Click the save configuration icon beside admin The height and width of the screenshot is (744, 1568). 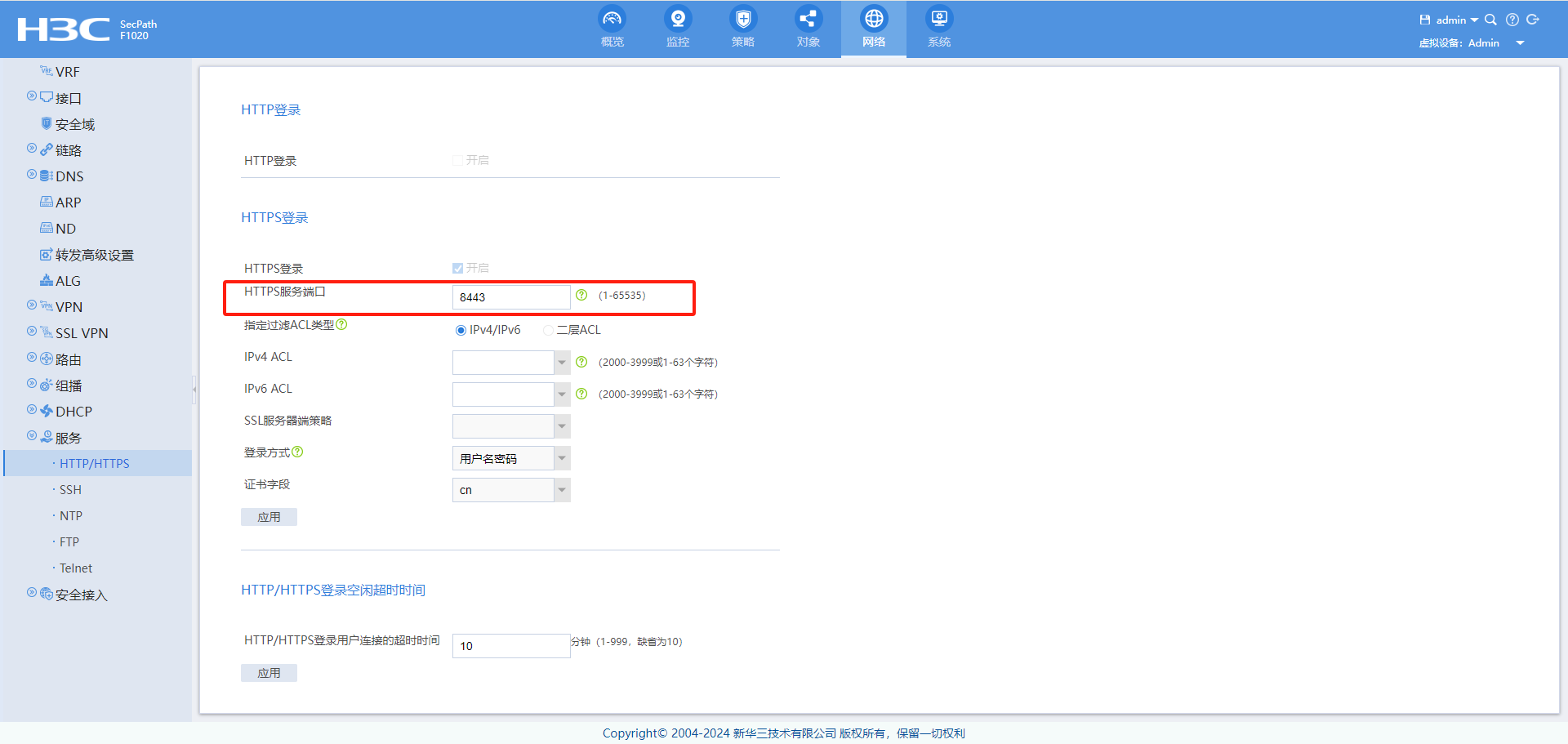pyautogui.click(x=1425, y=20)
